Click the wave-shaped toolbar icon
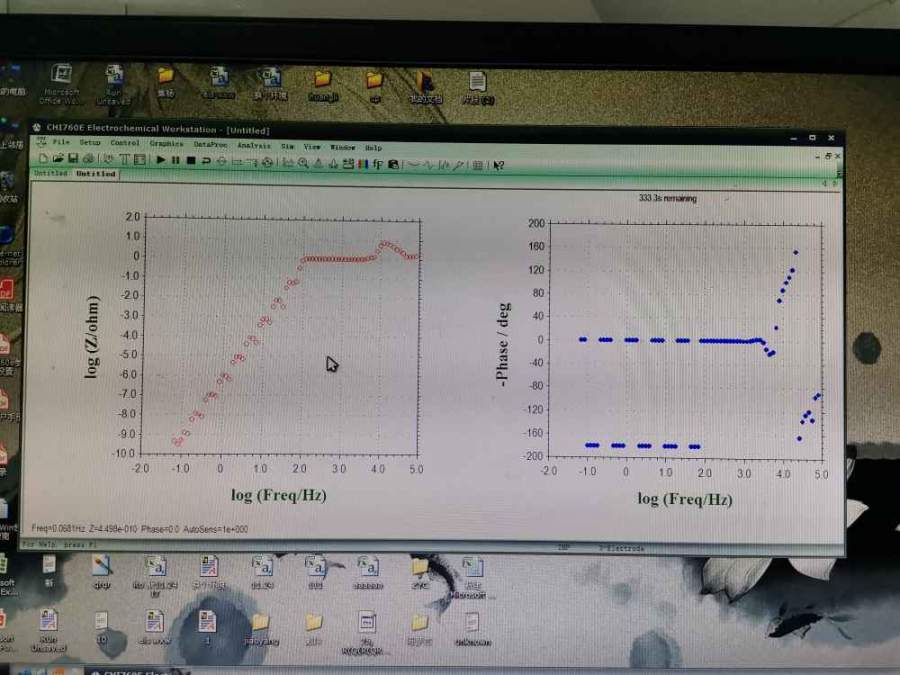Screen dimensions: 900x675 click(x=428, y=165)
